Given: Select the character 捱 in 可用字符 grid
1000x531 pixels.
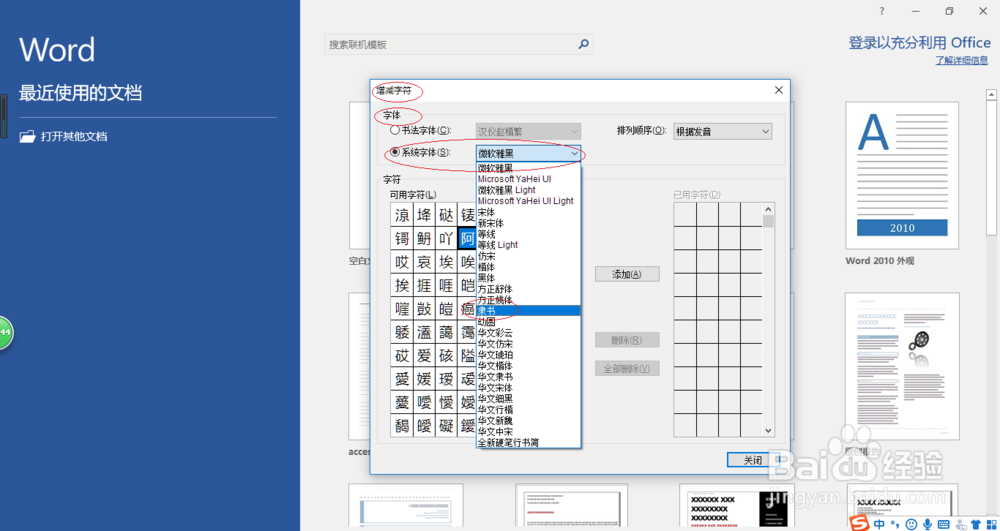Looking at the screenshot, I should (x=424, y=286).
